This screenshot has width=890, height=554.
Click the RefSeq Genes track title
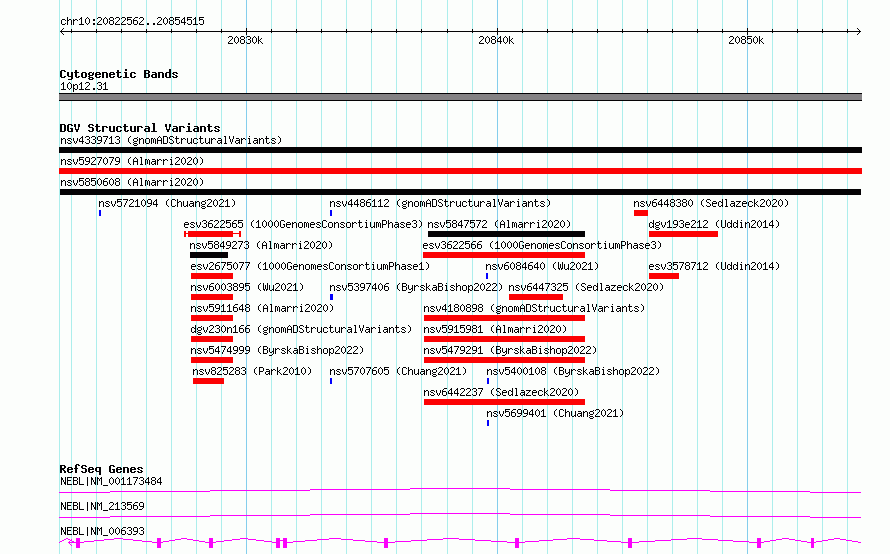tap(101, 469)
